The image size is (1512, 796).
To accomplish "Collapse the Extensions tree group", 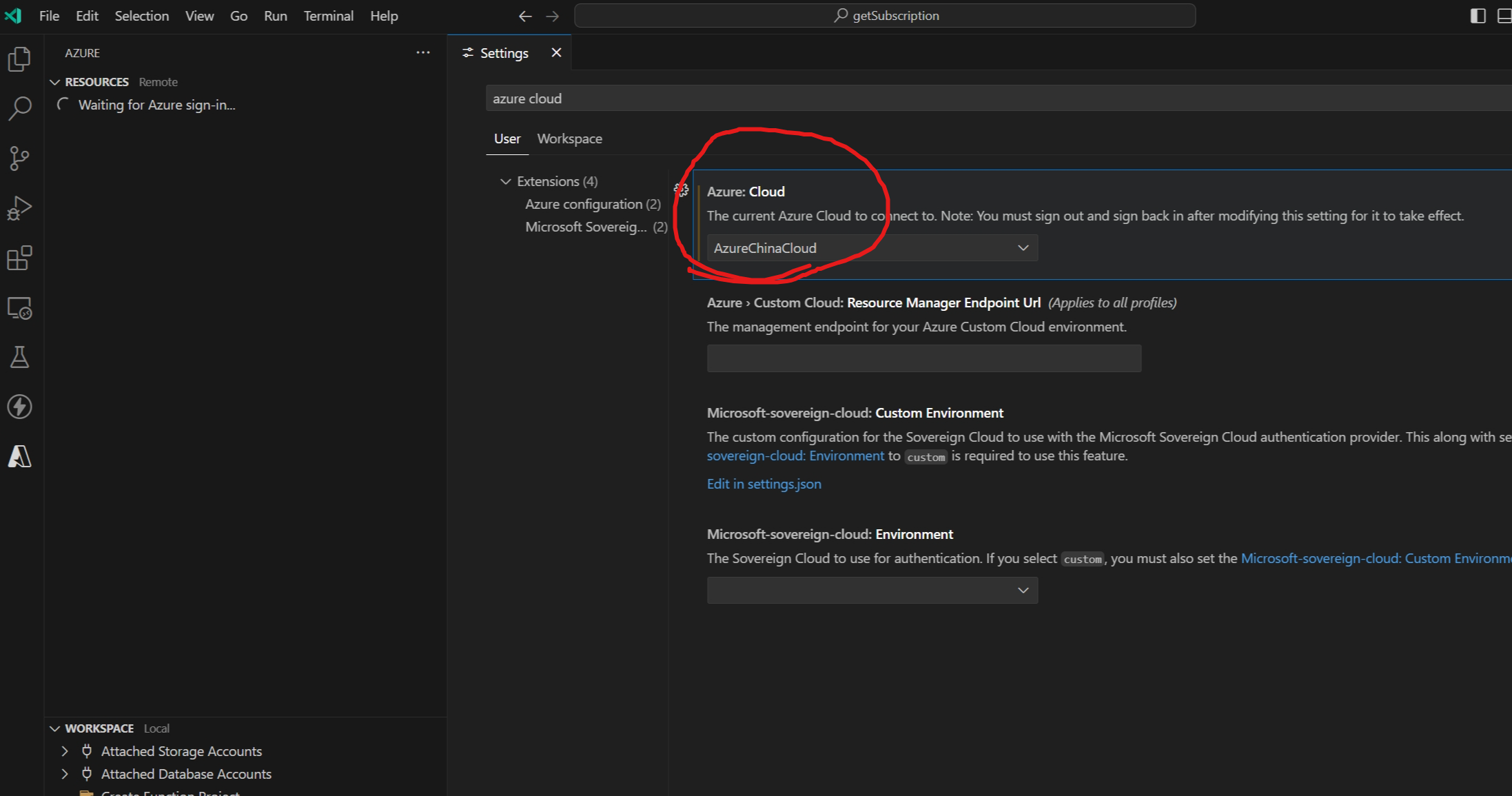I will (505, 181).
